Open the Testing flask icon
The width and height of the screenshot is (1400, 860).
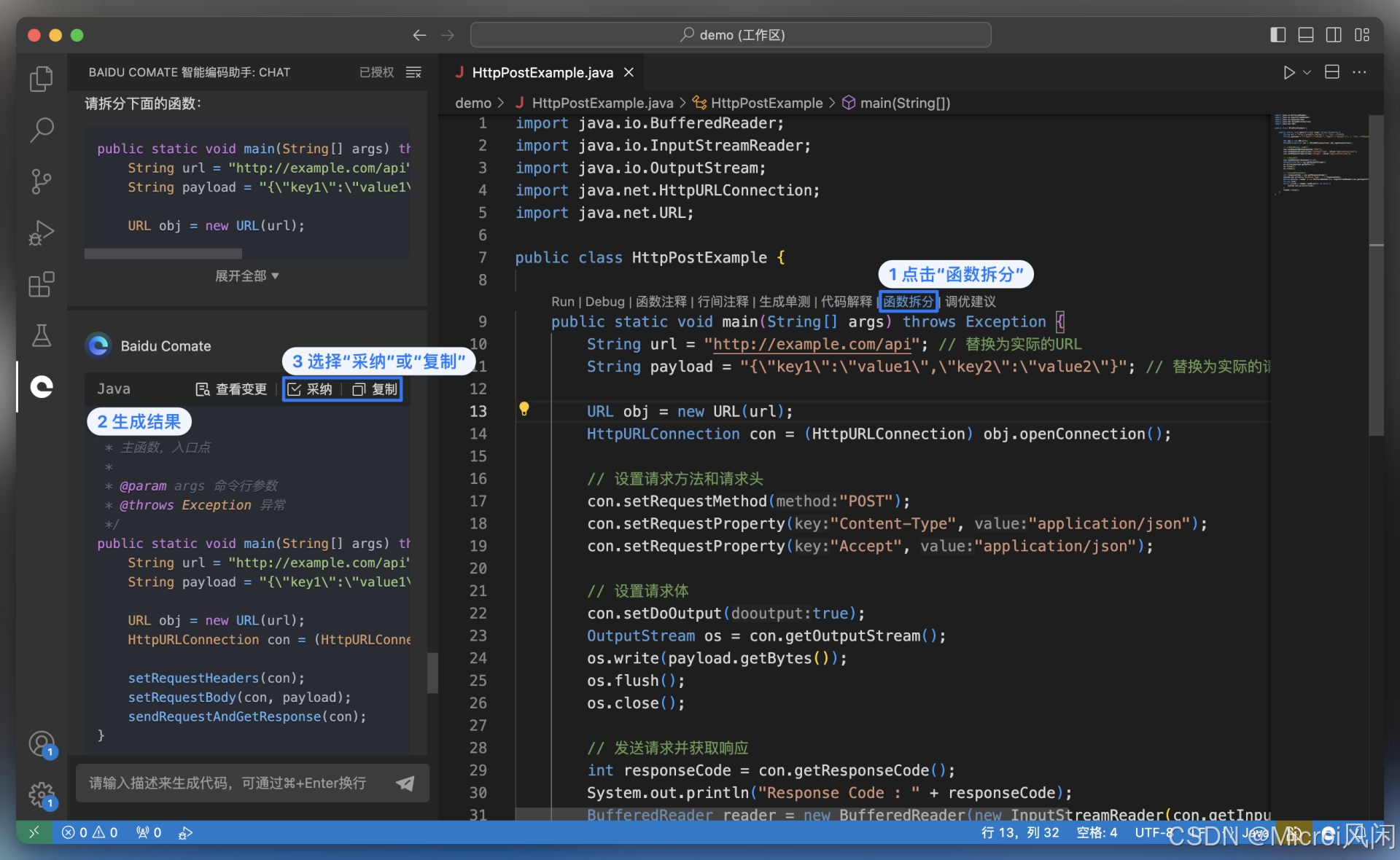pos(42,335)
